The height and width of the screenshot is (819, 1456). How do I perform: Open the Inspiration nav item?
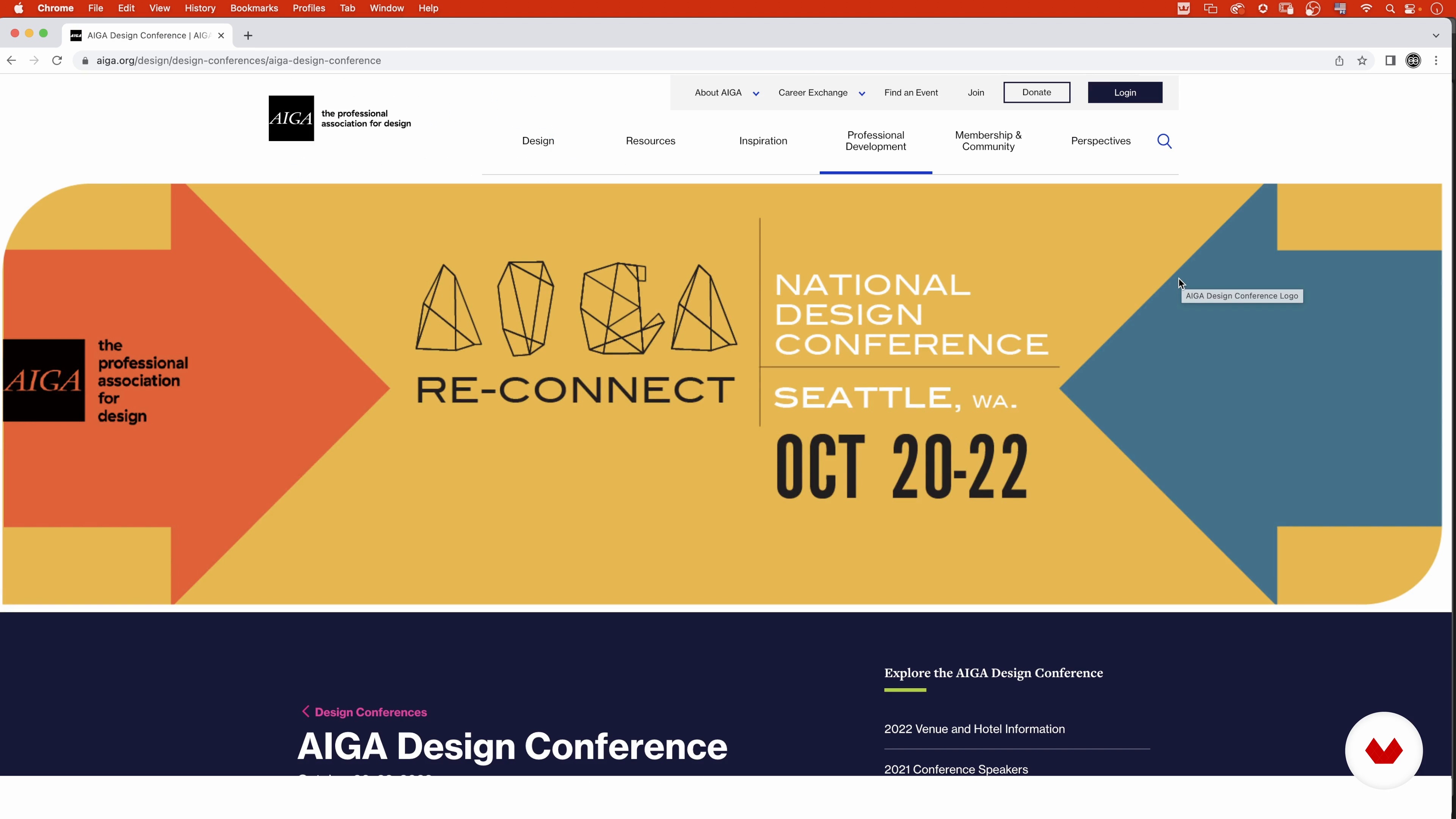pyautogui.click(x=763, y=141)
